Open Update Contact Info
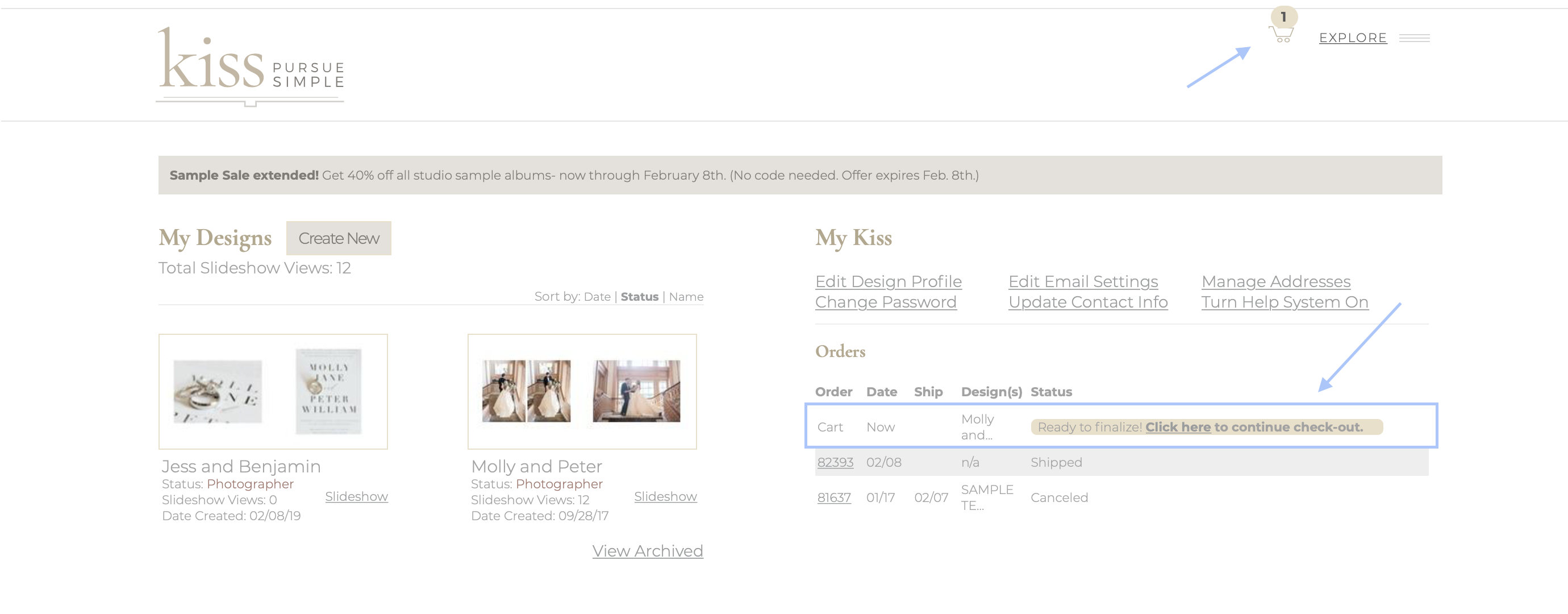This screenshot has width=1568, height=614. tap(1088, 302)
